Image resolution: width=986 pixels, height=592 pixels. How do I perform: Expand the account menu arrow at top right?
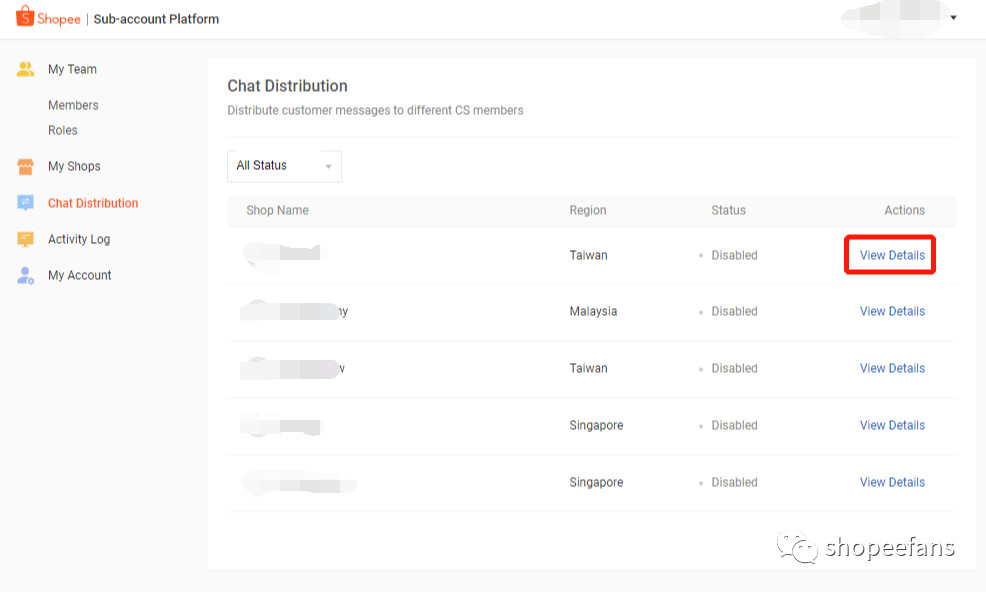click(953, 18)
